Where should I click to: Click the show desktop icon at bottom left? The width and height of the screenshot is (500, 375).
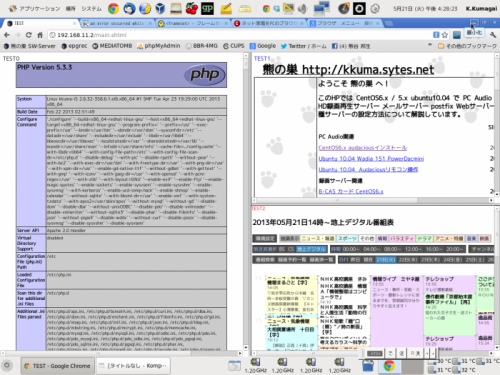pyautogui.click(x=7, y=366)
